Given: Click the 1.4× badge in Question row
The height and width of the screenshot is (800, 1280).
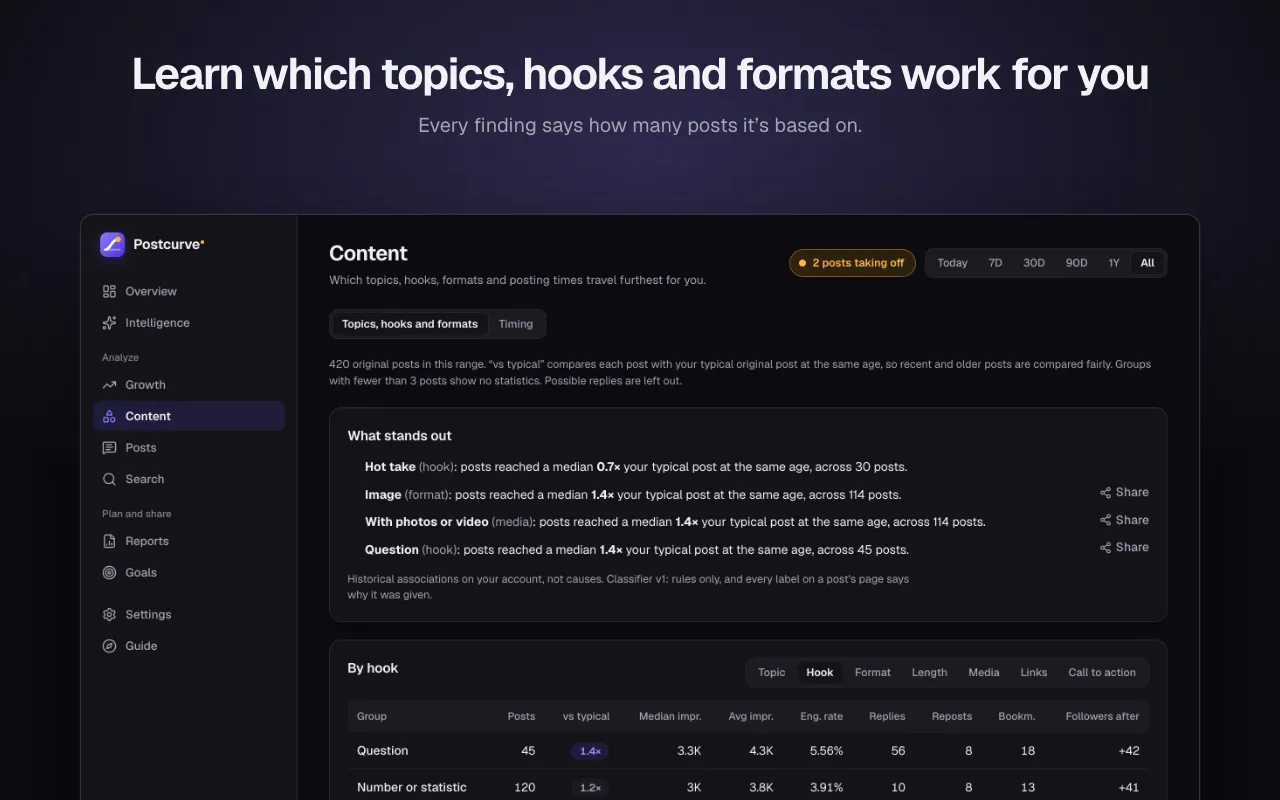Looking at the screenshot, I should click(x=590, y=751).
